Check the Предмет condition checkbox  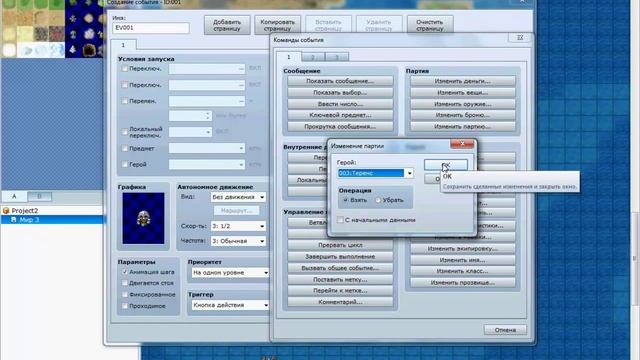coord(125,148)
